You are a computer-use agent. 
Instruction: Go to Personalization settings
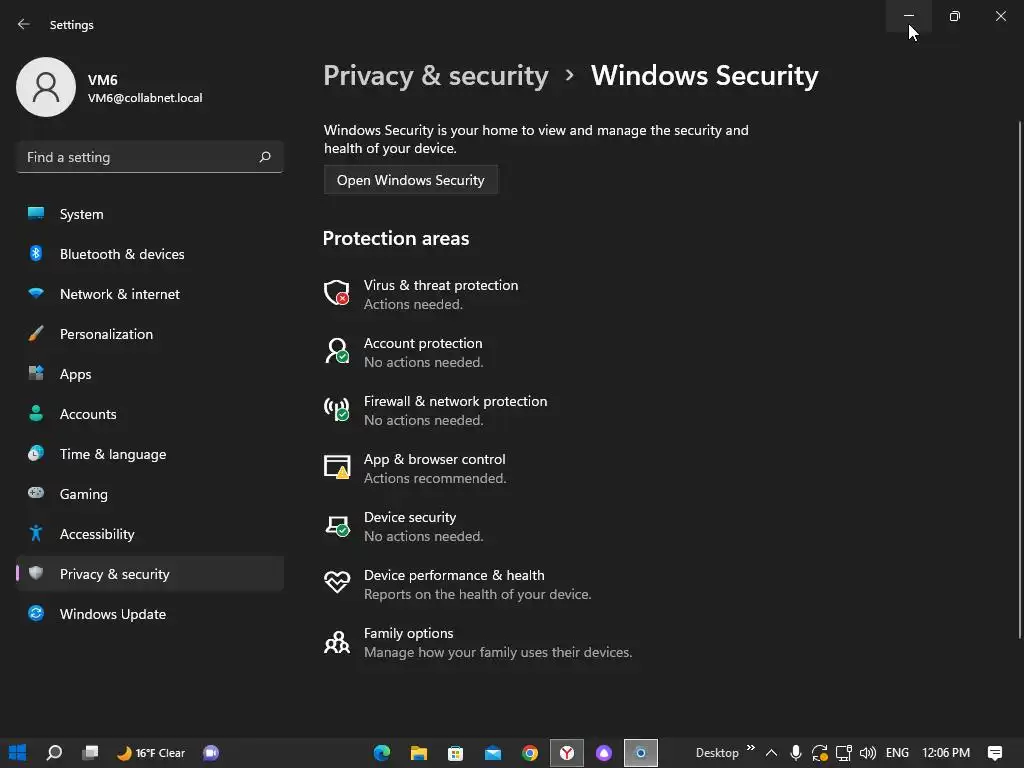pos(150,334)
